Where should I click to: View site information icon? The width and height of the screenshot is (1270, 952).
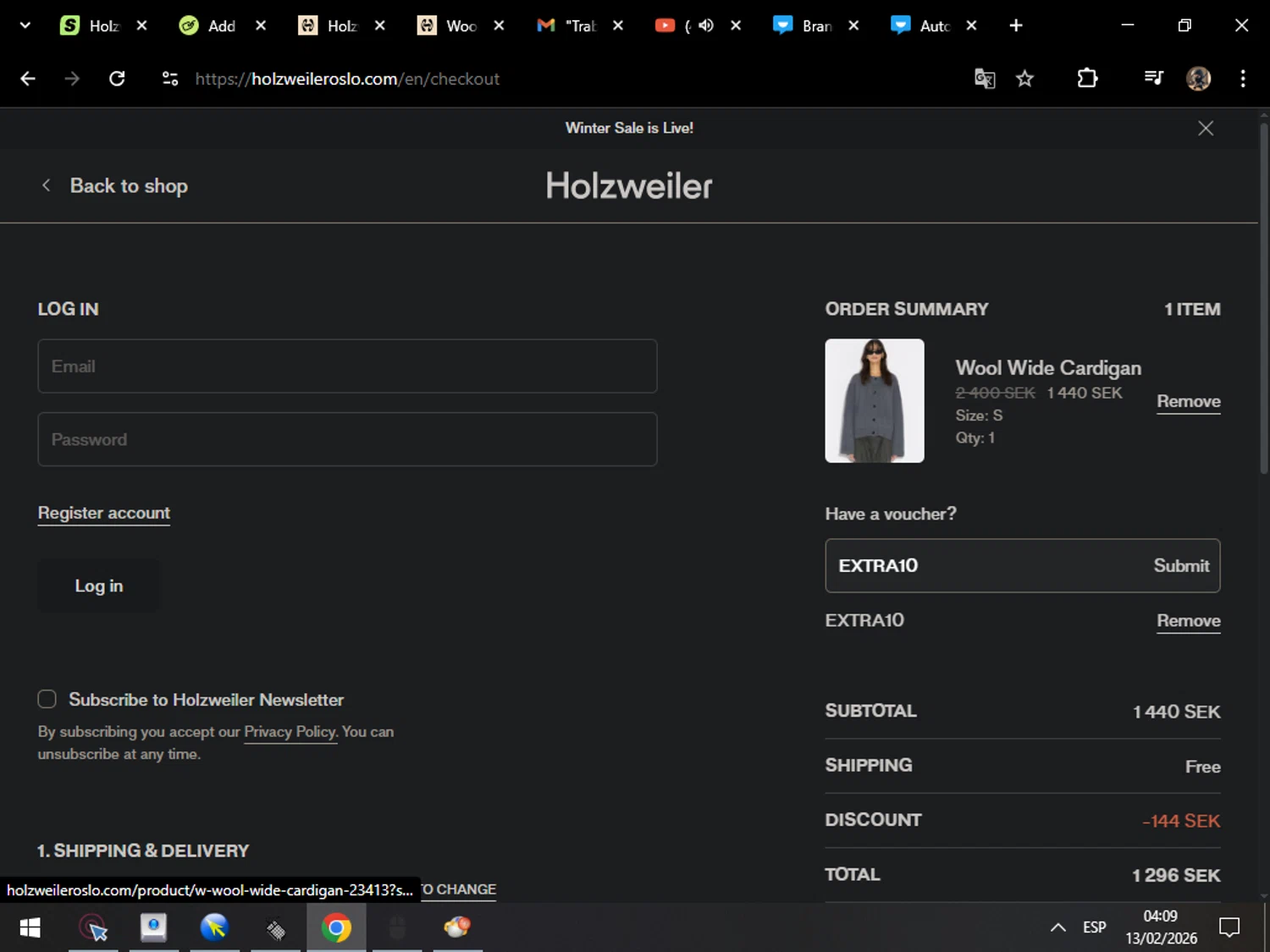[169, 79]
